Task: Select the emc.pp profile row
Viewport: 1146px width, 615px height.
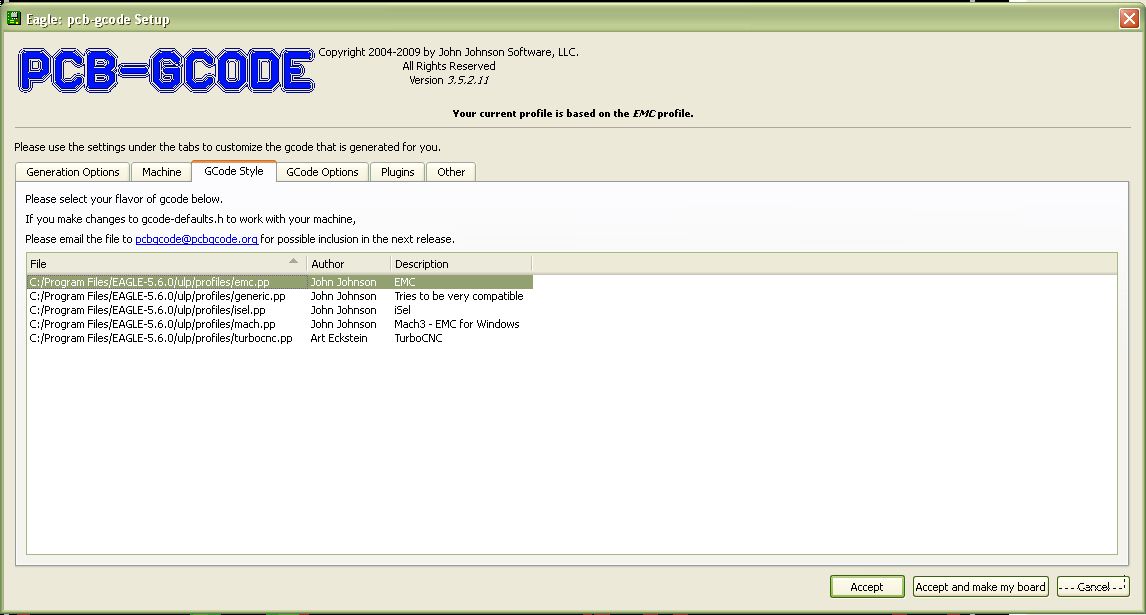Action: 150,282
